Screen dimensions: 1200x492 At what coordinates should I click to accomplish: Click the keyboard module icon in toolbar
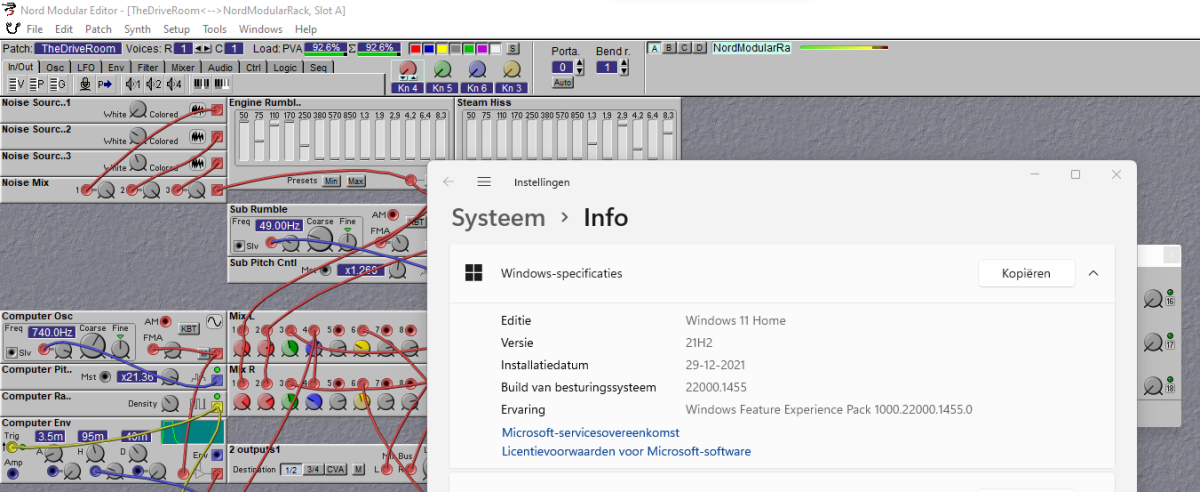click(x=202, y=84)
